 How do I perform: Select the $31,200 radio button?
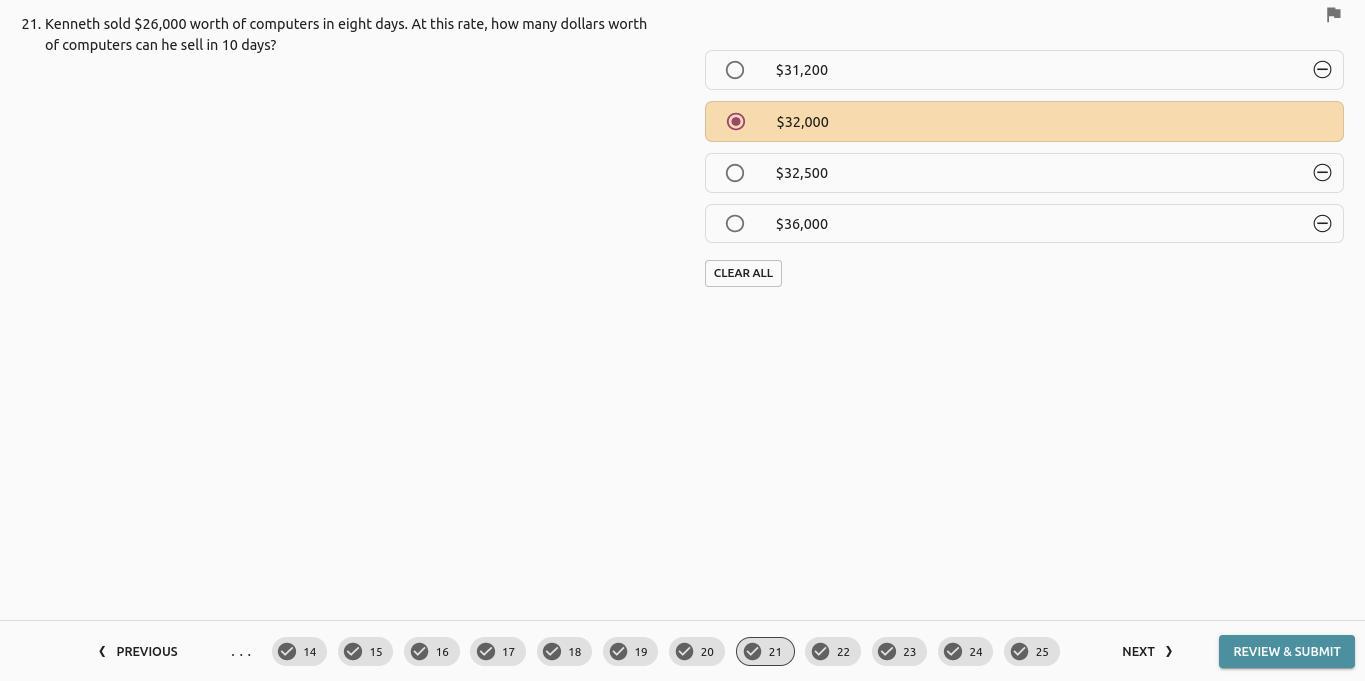735,70
